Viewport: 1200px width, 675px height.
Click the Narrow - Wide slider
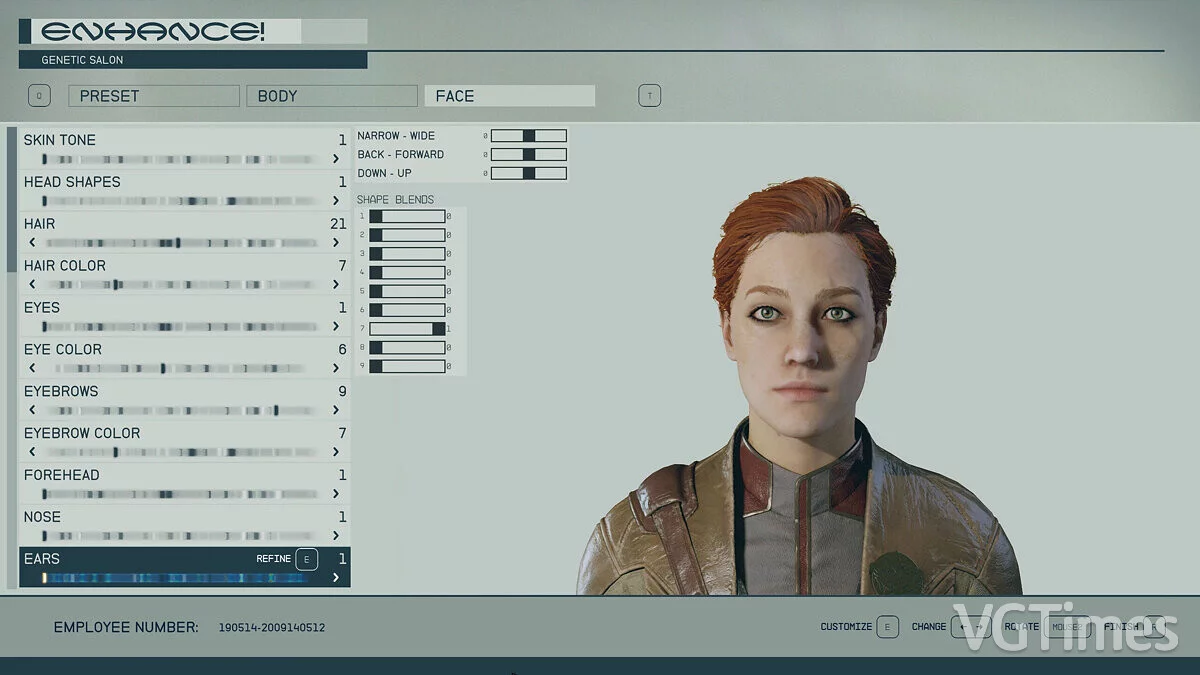(x=528, y=136)
